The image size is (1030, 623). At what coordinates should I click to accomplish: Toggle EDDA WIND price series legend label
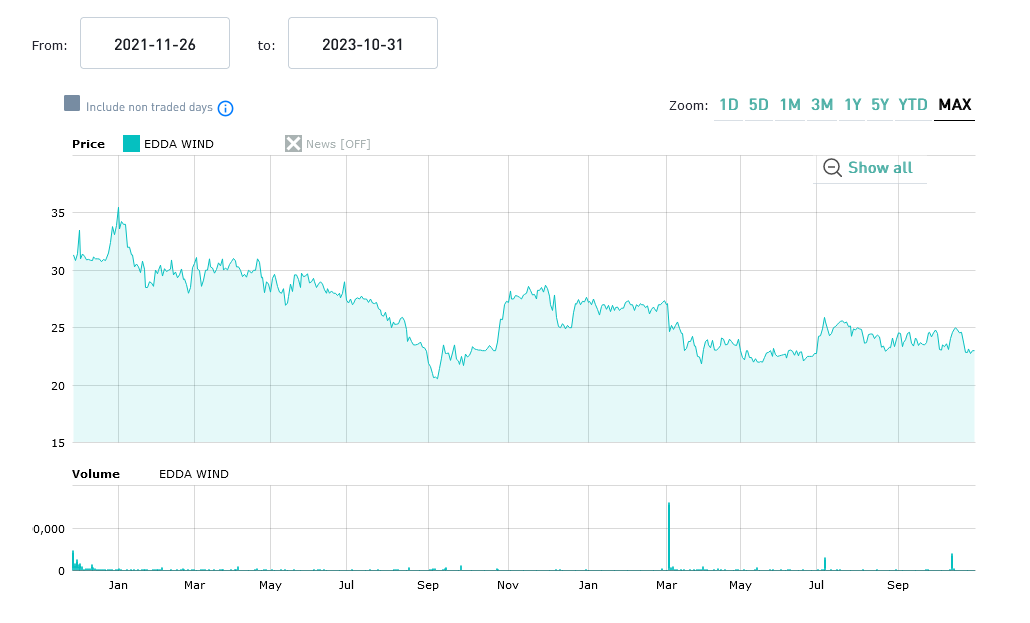[179, 144]
